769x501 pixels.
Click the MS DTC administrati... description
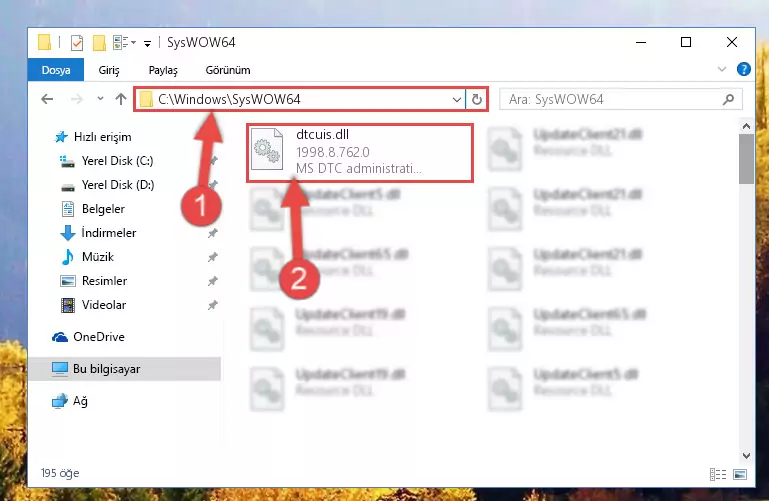359,169
